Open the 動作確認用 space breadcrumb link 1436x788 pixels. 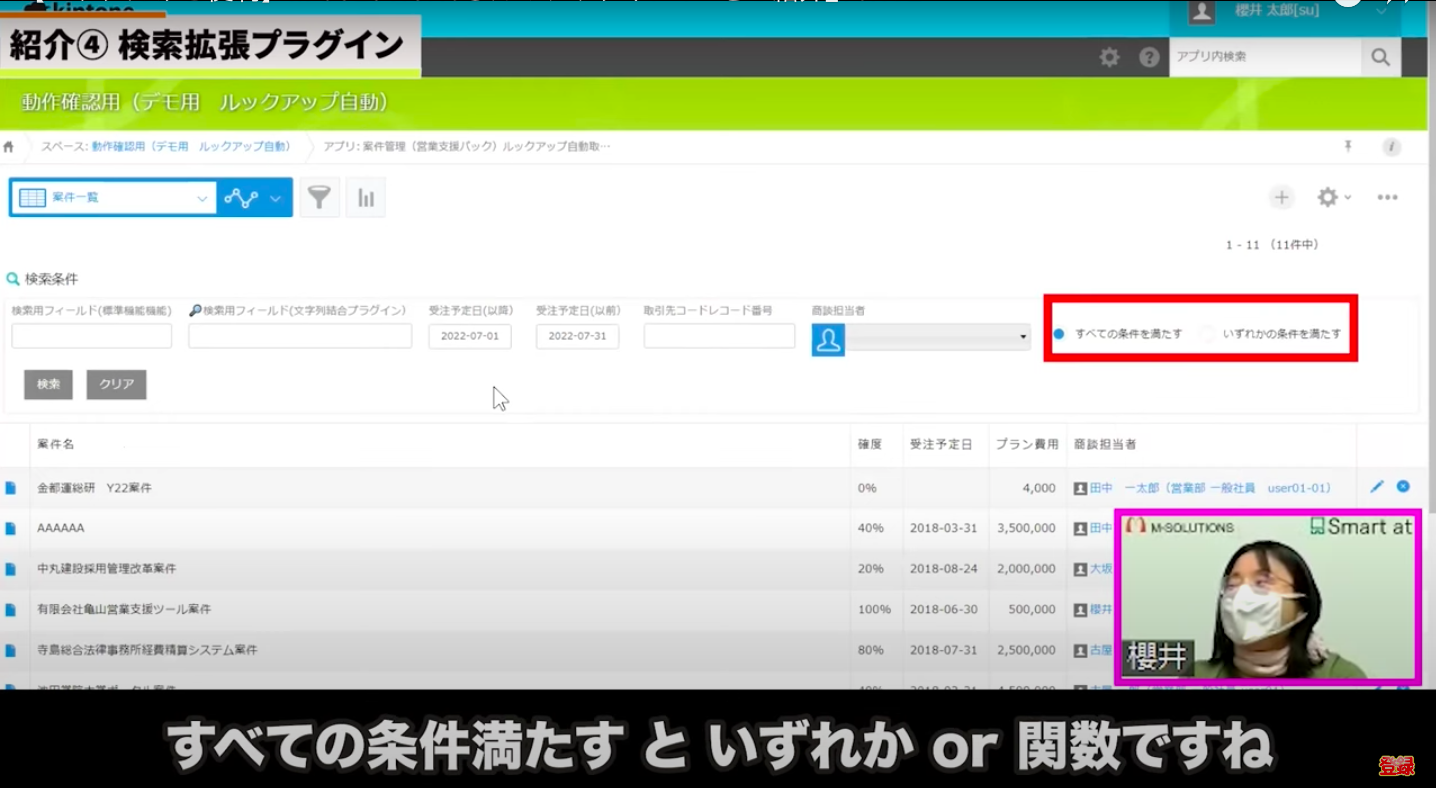(x=190, y=147)
